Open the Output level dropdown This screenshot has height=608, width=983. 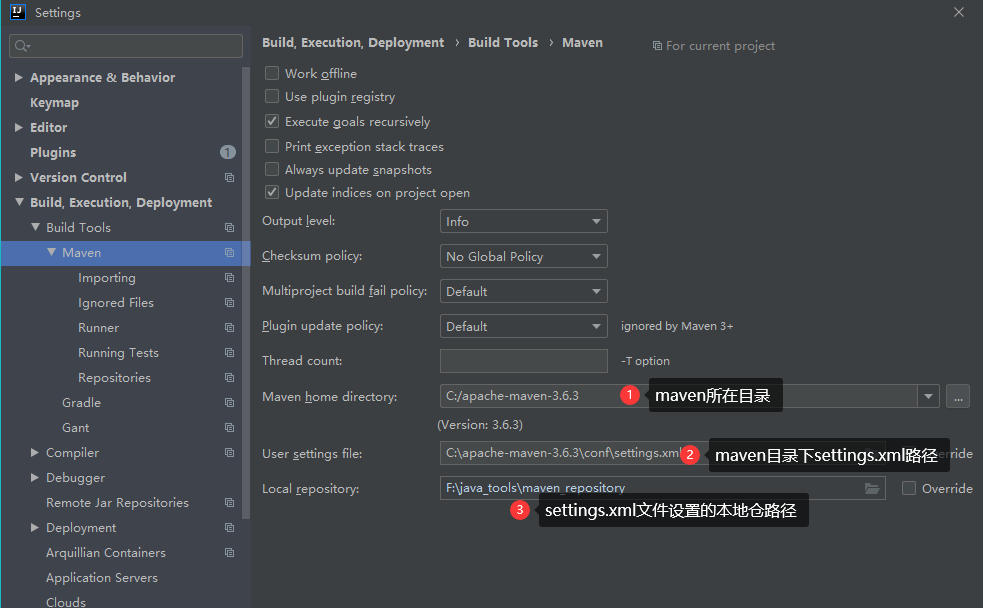(x=523, y=221)
